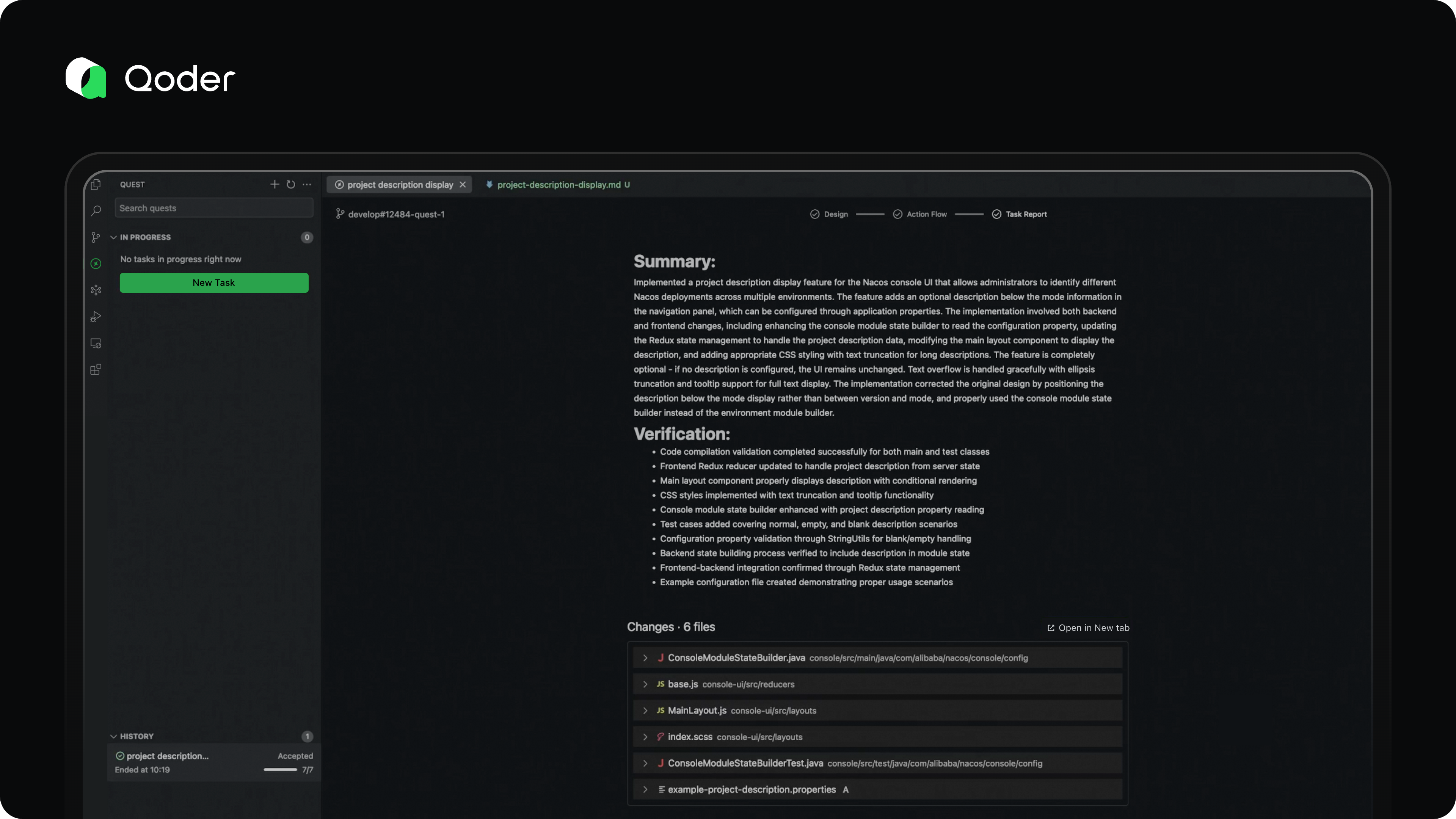The width and height of the screenshot is (1456, 819).
Task: Go to the Action Flow step
Action: [x=926, y=214]
